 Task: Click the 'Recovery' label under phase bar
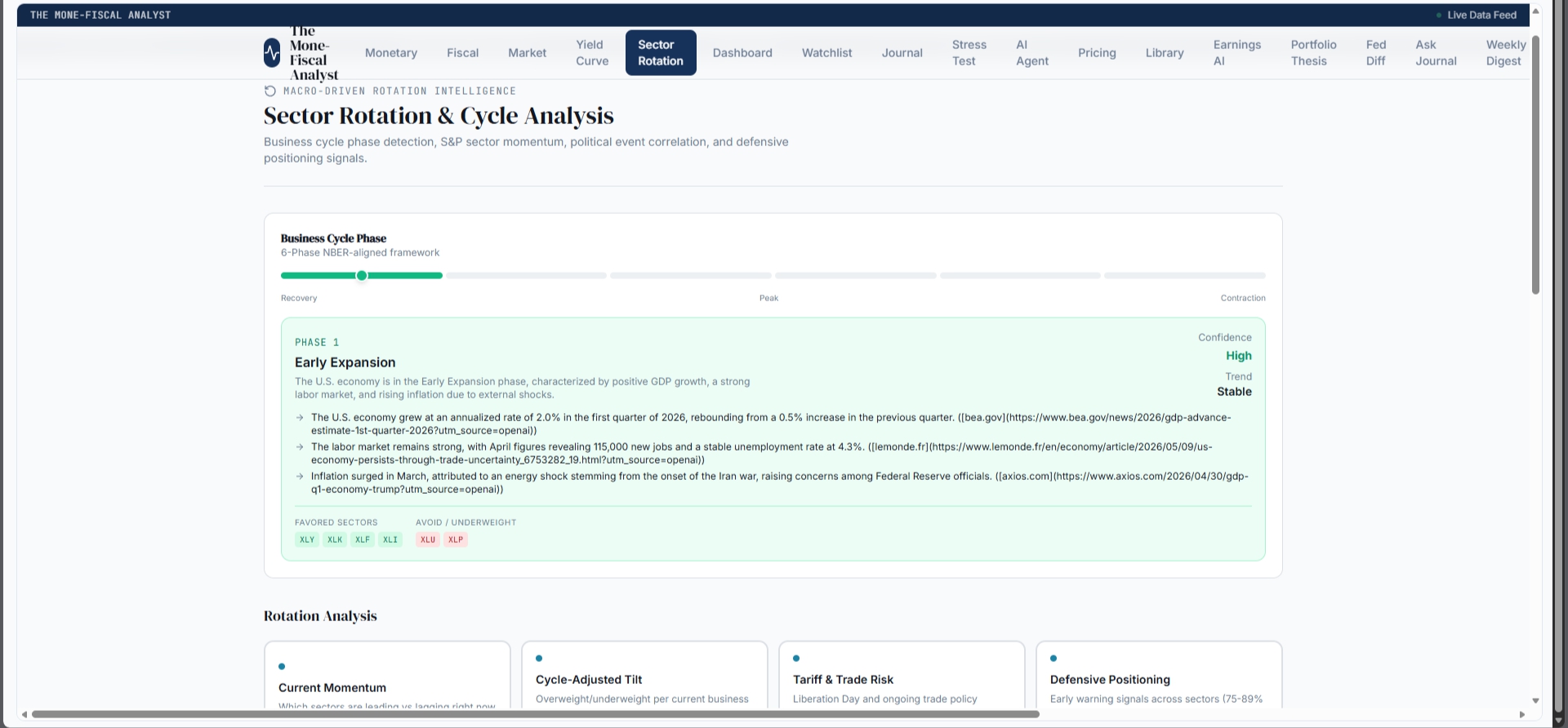[x=299, y=298]
